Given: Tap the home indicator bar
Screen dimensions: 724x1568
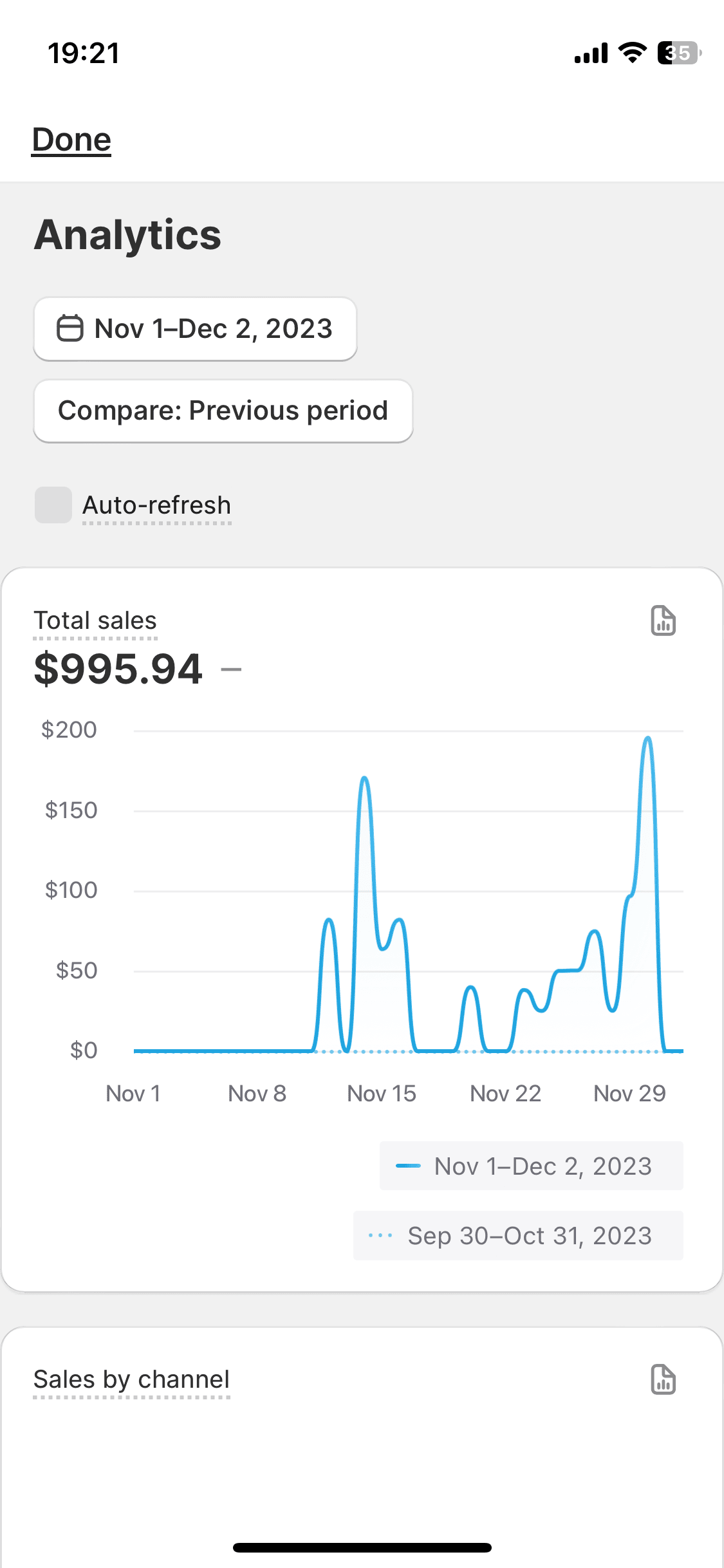Looking at the screenshot, I should coord(362,1547).
